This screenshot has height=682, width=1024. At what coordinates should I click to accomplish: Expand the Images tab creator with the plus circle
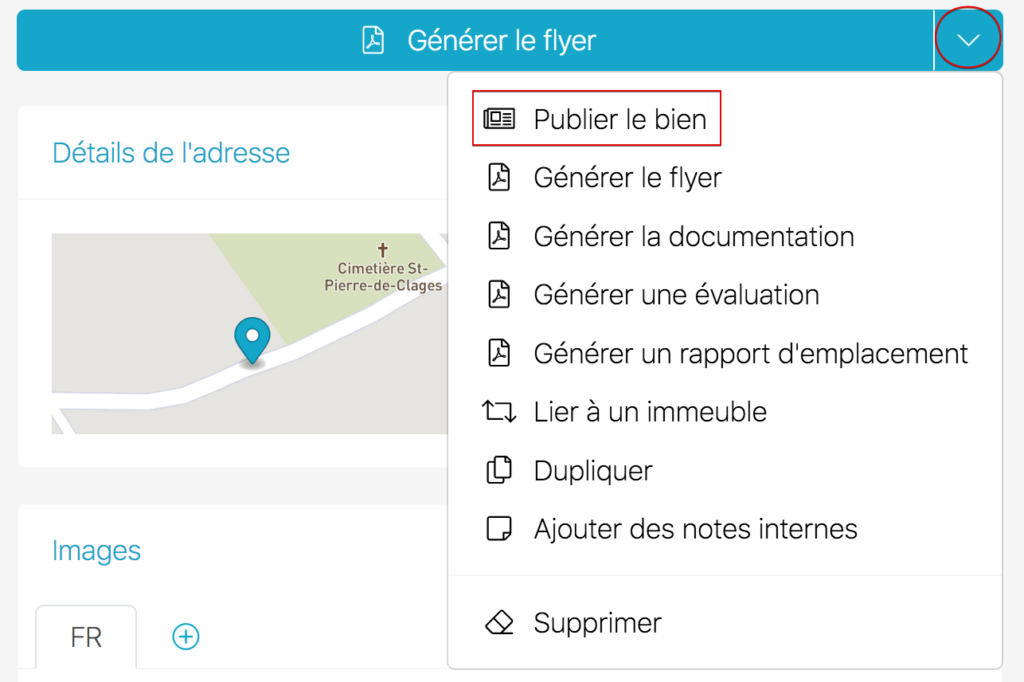tap(185, 636)
